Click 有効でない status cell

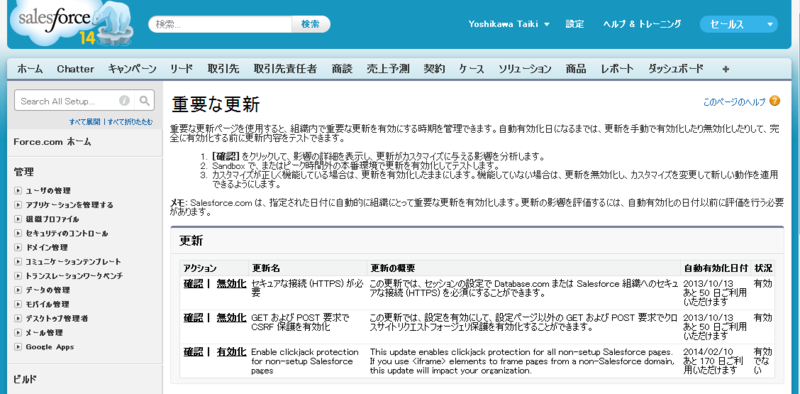pos(763,361)
